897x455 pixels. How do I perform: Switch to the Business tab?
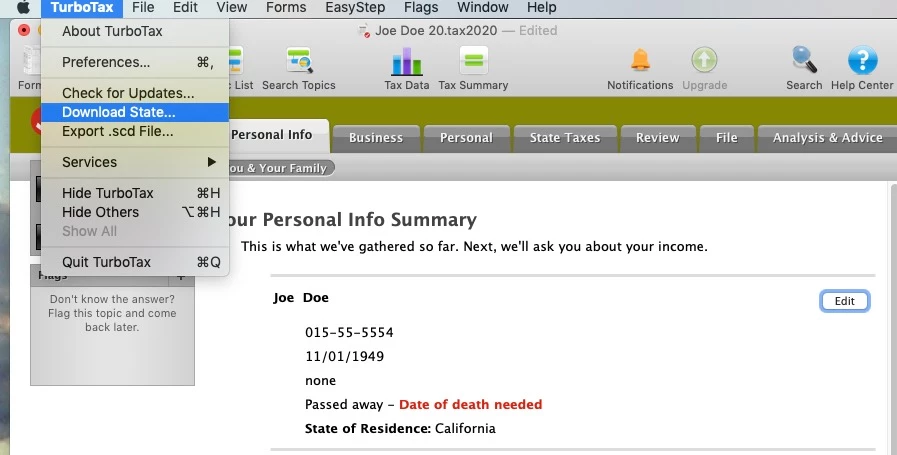tap(376, 138)
